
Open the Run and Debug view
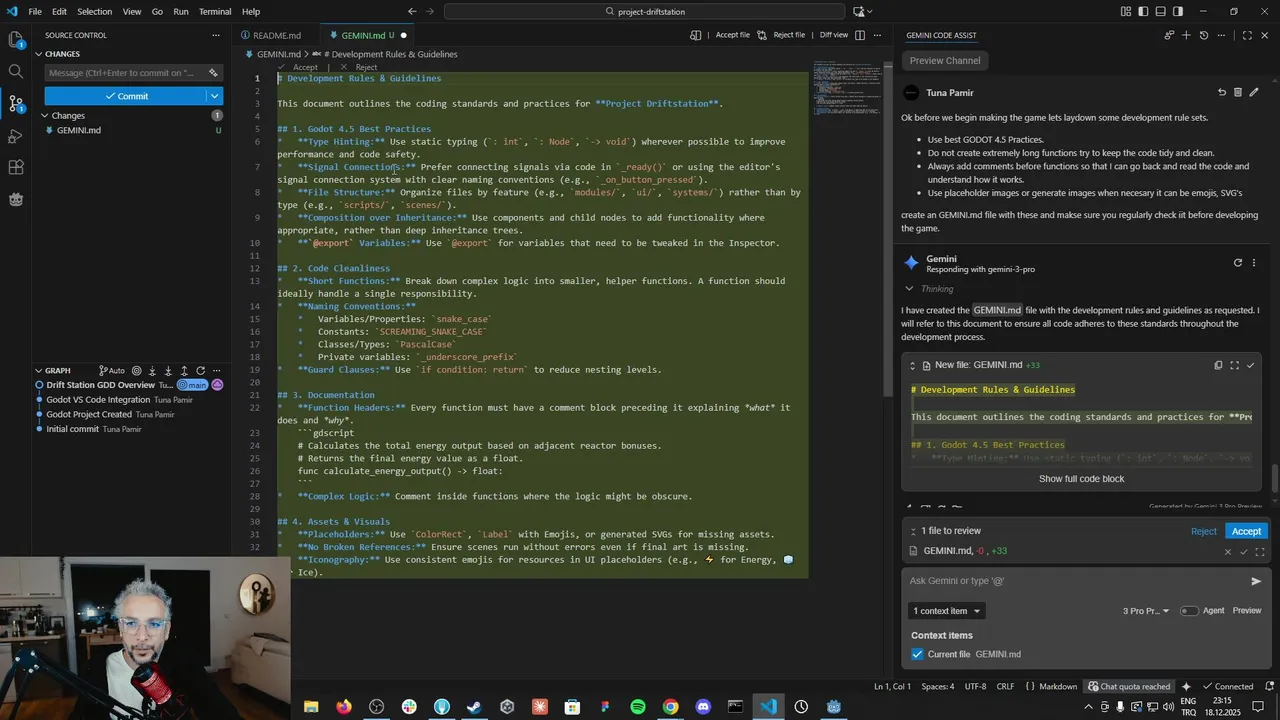click(15, 136)
